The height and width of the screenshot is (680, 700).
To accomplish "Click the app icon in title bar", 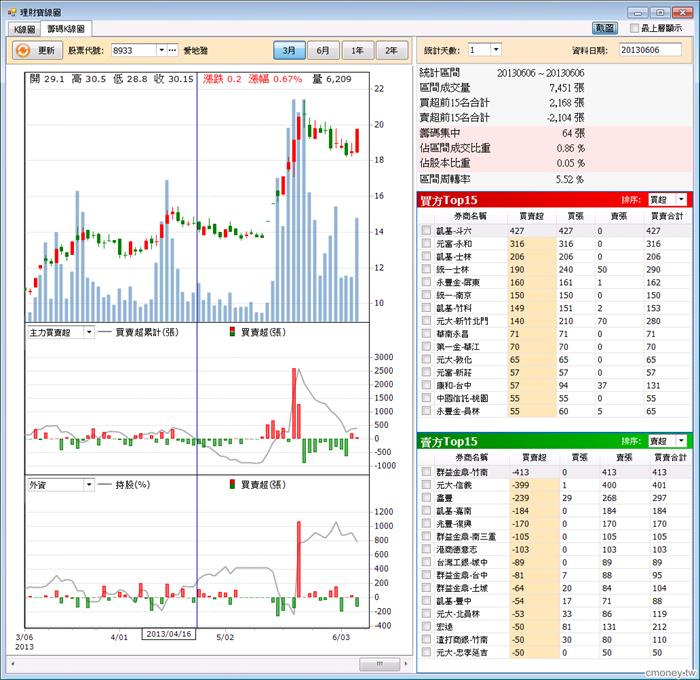I will (x=12, y=12).
